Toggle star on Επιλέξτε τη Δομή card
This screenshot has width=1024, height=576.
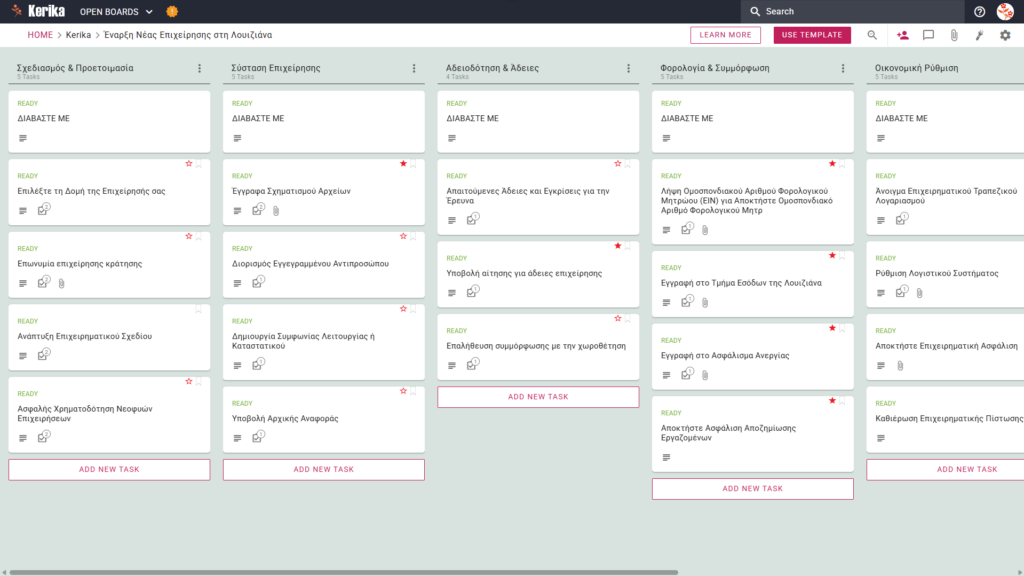[189, 164]
